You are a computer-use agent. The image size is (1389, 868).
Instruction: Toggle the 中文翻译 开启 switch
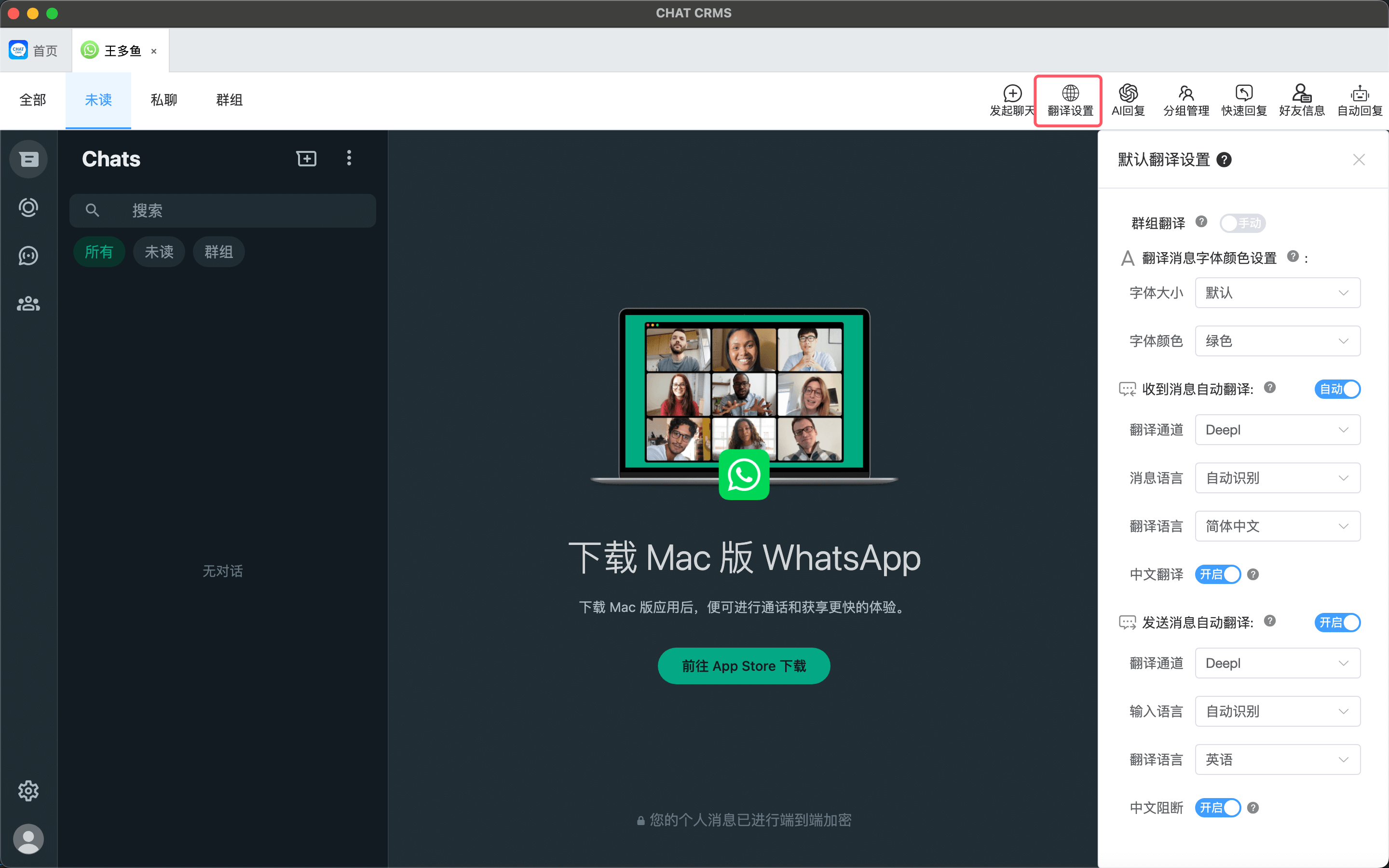click(1218, 574)
